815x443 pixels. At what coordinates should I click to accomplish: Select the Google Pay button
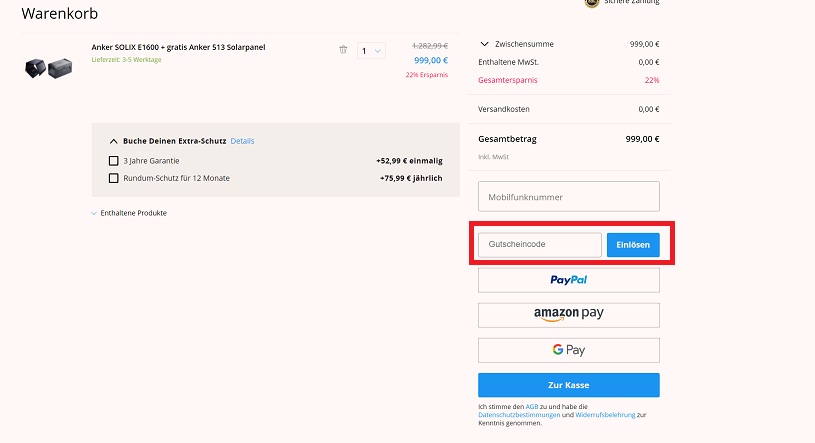point(568,350)
